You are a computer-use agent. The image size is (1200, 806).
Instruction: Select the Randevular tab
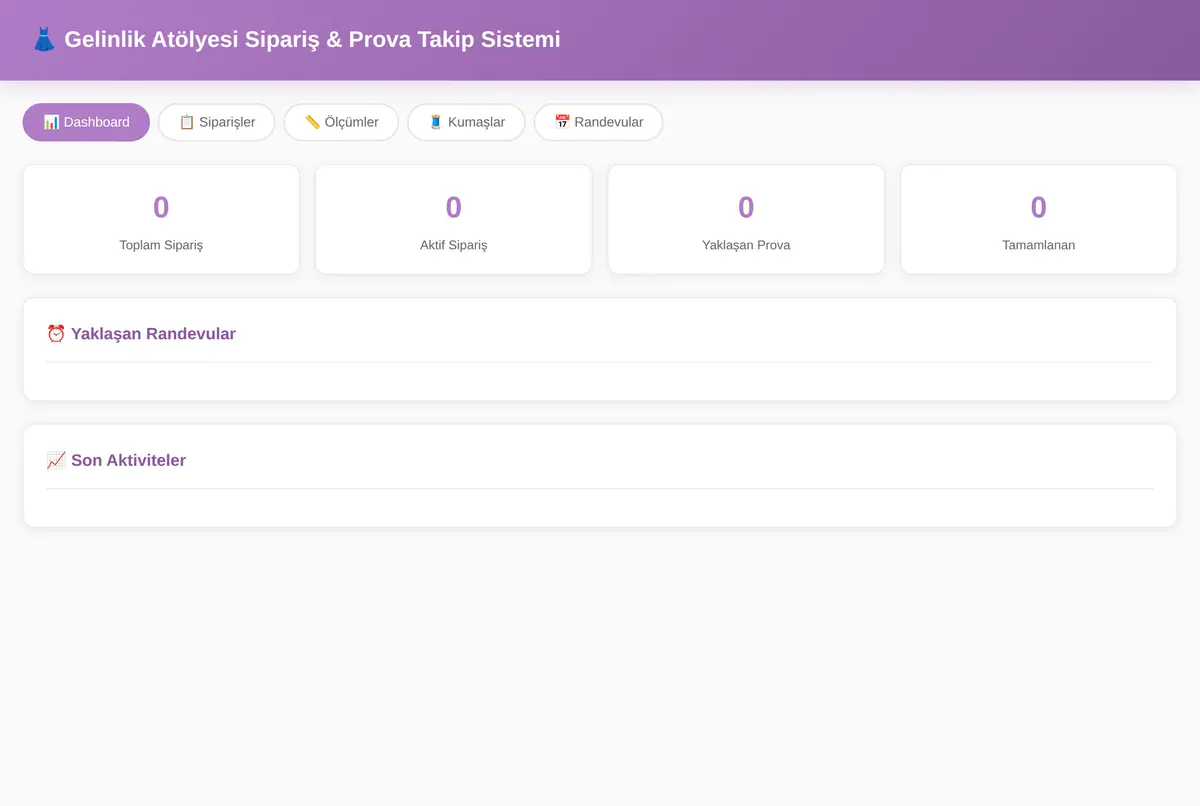tap(598, 122)
